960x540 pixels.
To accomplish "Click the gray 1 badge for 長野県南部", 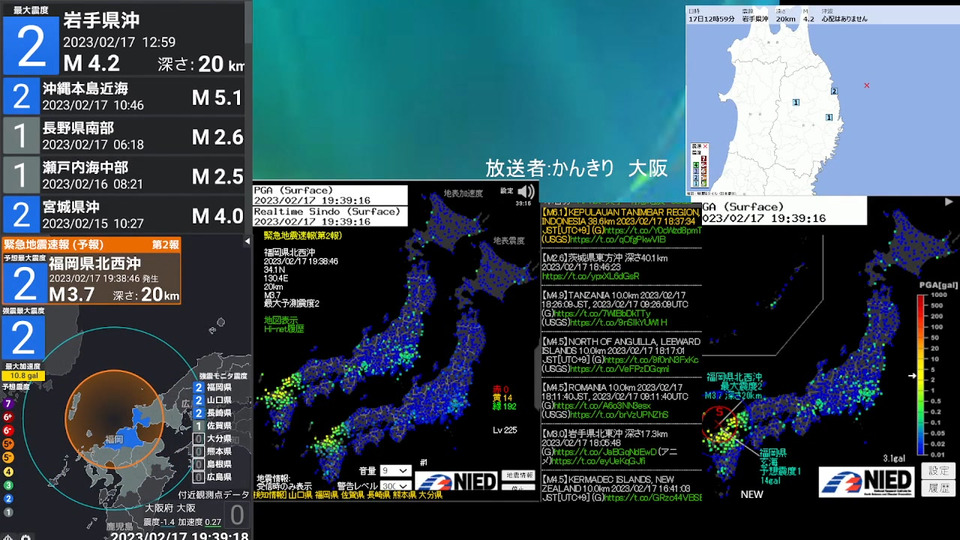I will 21,135.
